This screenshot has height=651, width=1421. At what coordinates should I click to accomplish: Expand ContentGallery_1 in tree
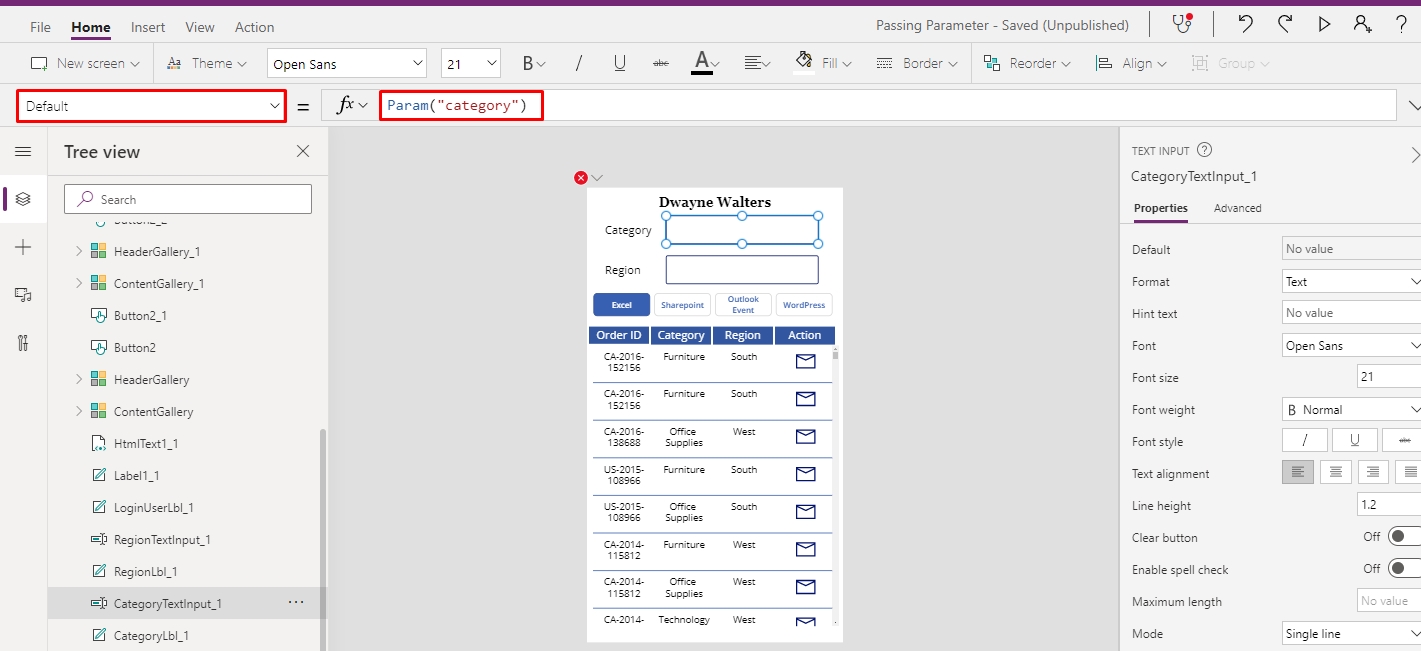pyautogui.click(x=79, y=284)
